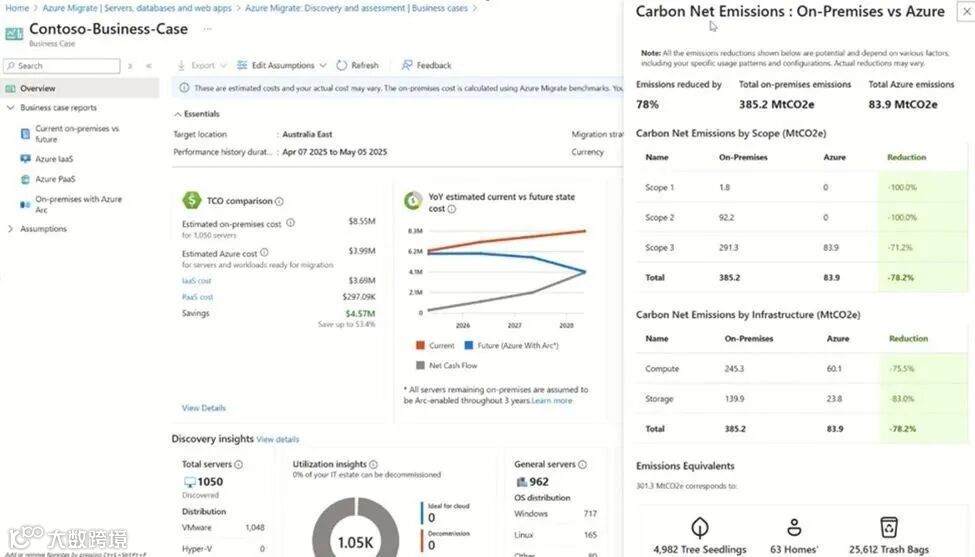The width and height of the screenshot is (975, 557).
Task: Click the info icon in the estimated costs banner
Action: tap(184, 88)
